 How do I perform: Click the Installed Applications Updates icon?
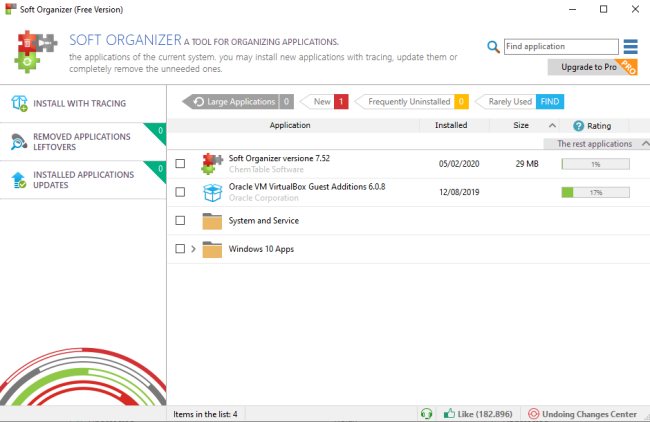tap(19, 180)
